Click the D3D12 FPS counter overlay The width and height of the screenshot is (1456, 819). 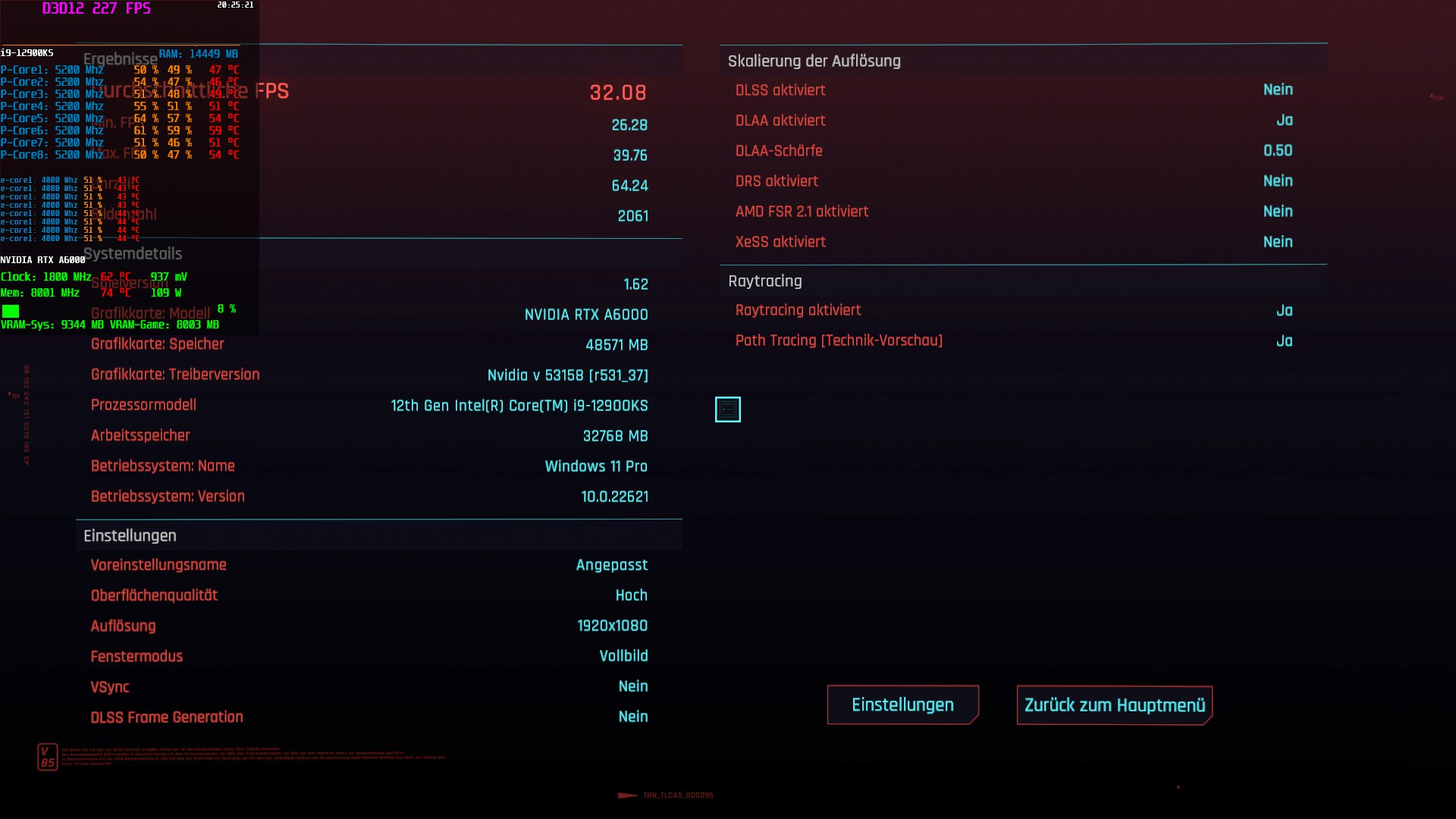pos(96,9)
